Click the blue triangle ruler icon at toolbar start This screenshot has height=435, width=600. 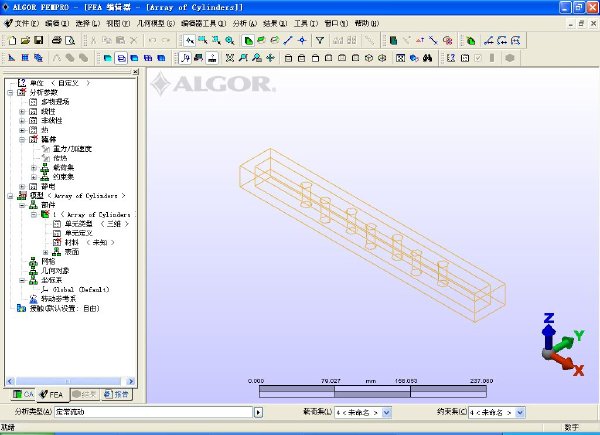click(11, 58)
